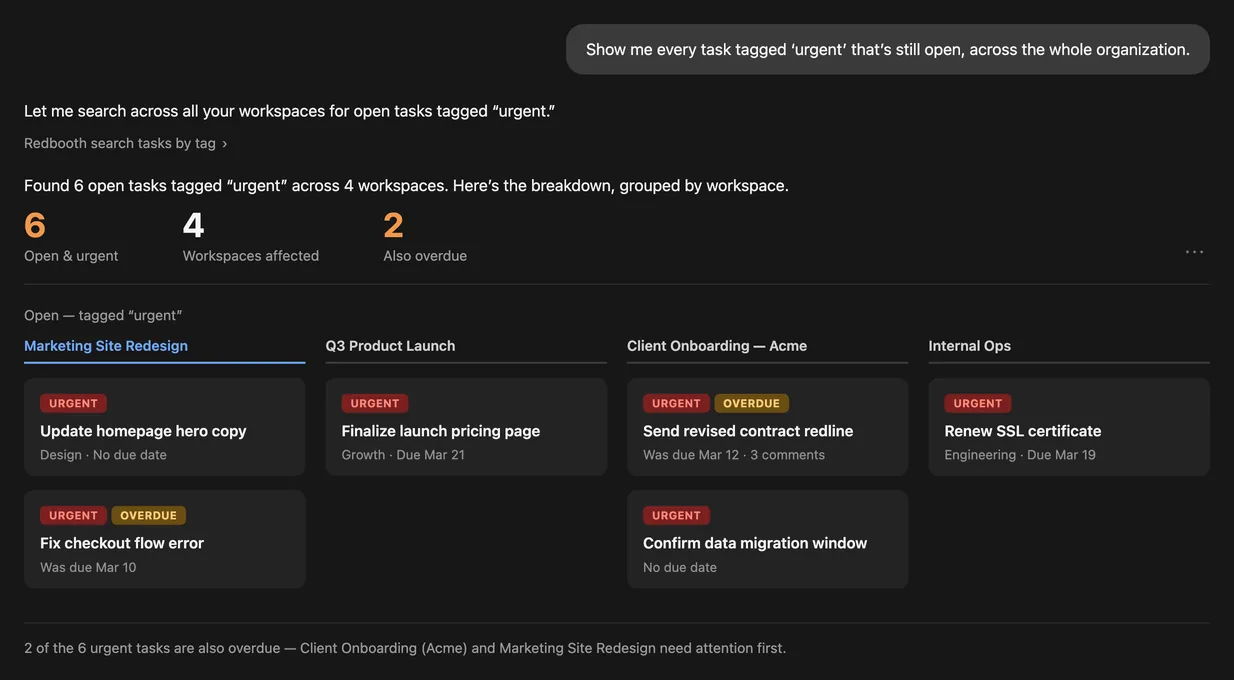Click URGENT badge on Finalize launch pricing page
This screenshot has width=1234, height=680.
[375, 404]
